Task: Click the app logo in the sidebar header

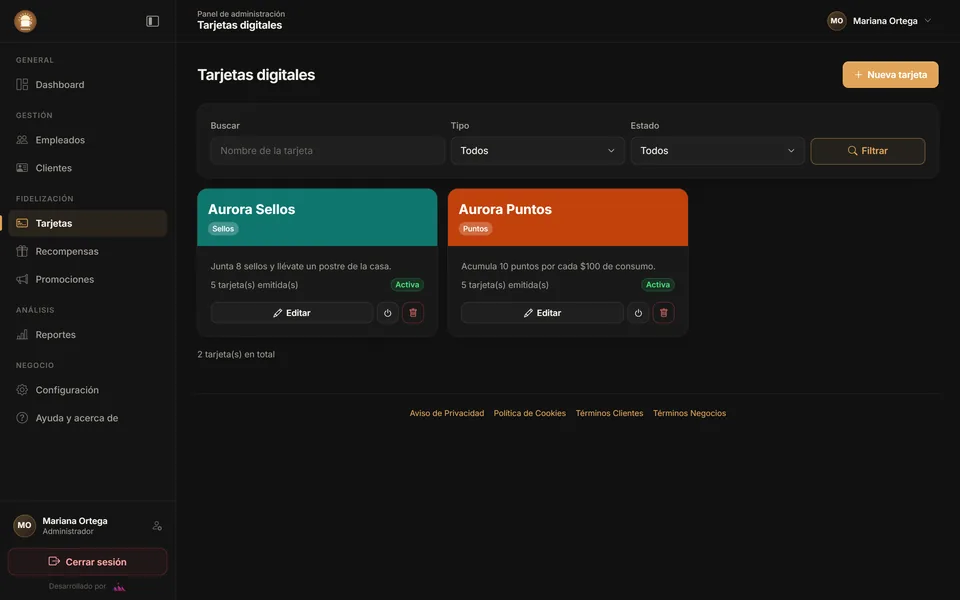Action: tap(25, 21)
